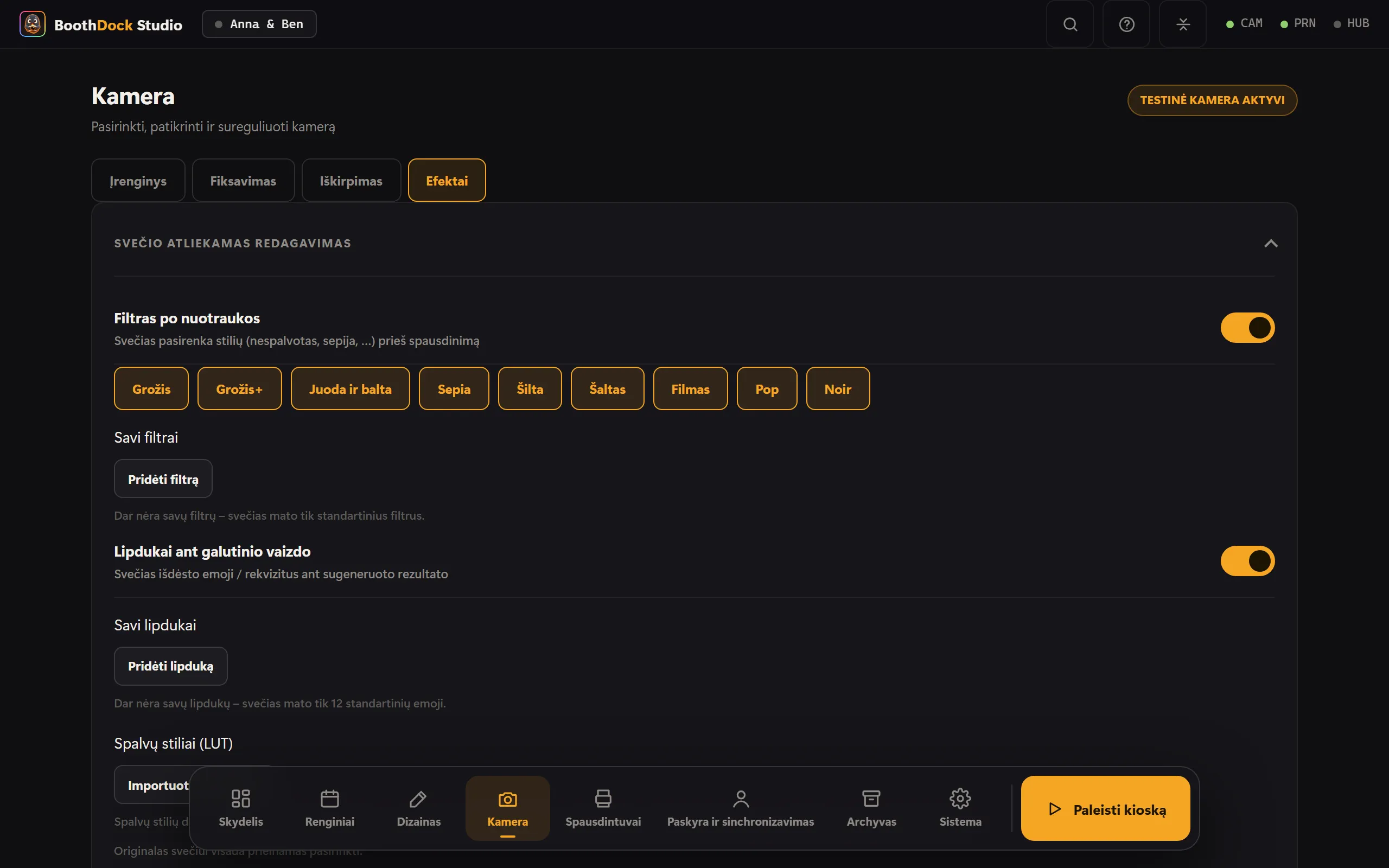Image resolution: width=1389 pixels, height=868 pixels.
Task: Click Testinė kamera aktyvi badge
Action: pyautogui.click(x=1212, y=100)
